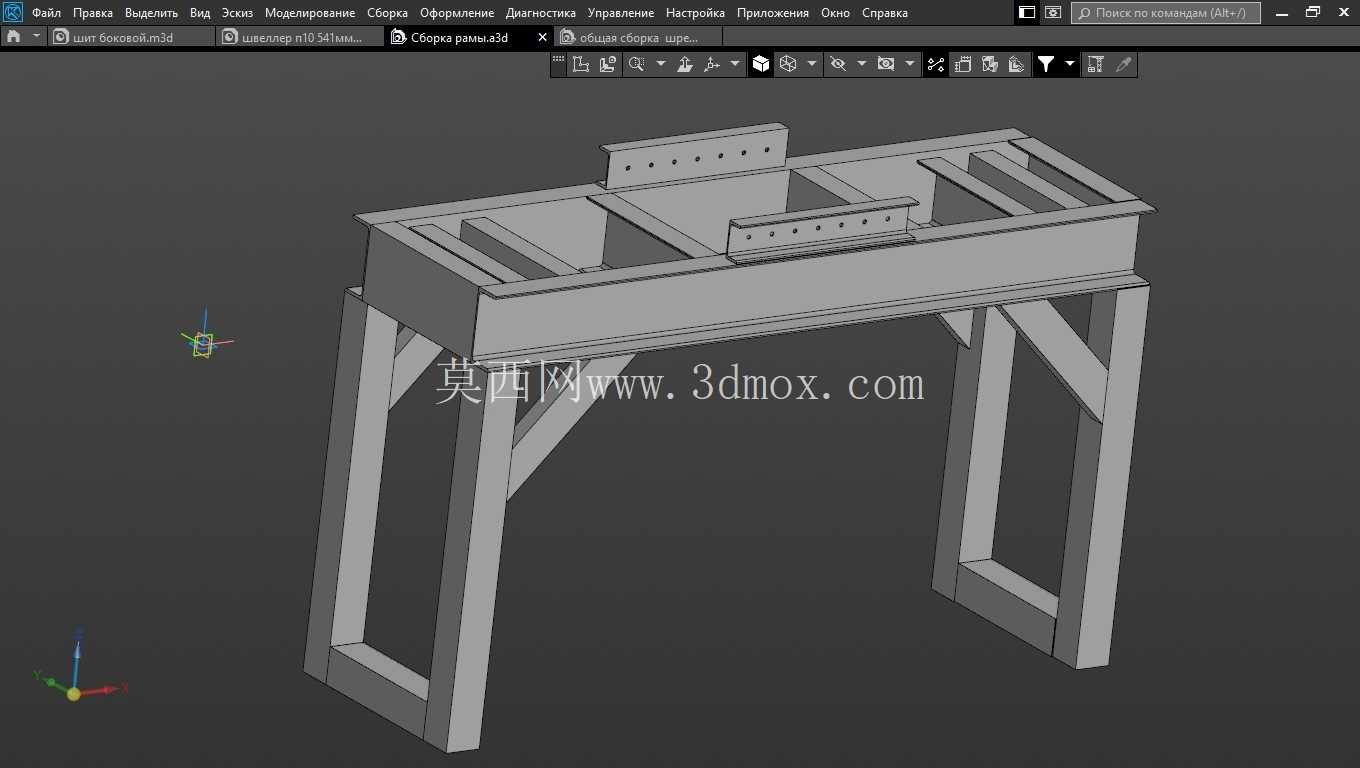Expand the eye camera dropdown arrow
The width and height of the screenshot is (1360, 768).
tap(909, 64)
